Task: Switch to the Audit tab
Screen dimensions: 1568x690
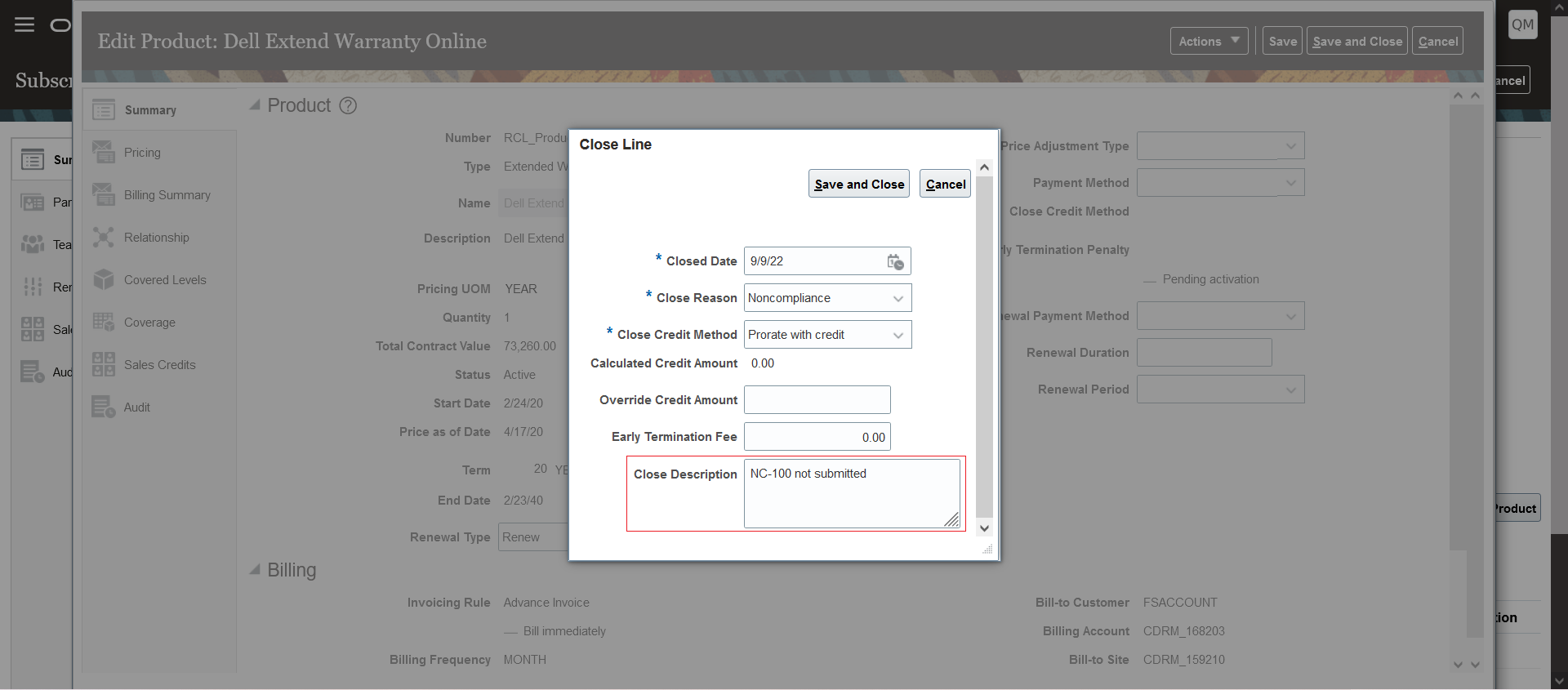Action: pos(137,407)
